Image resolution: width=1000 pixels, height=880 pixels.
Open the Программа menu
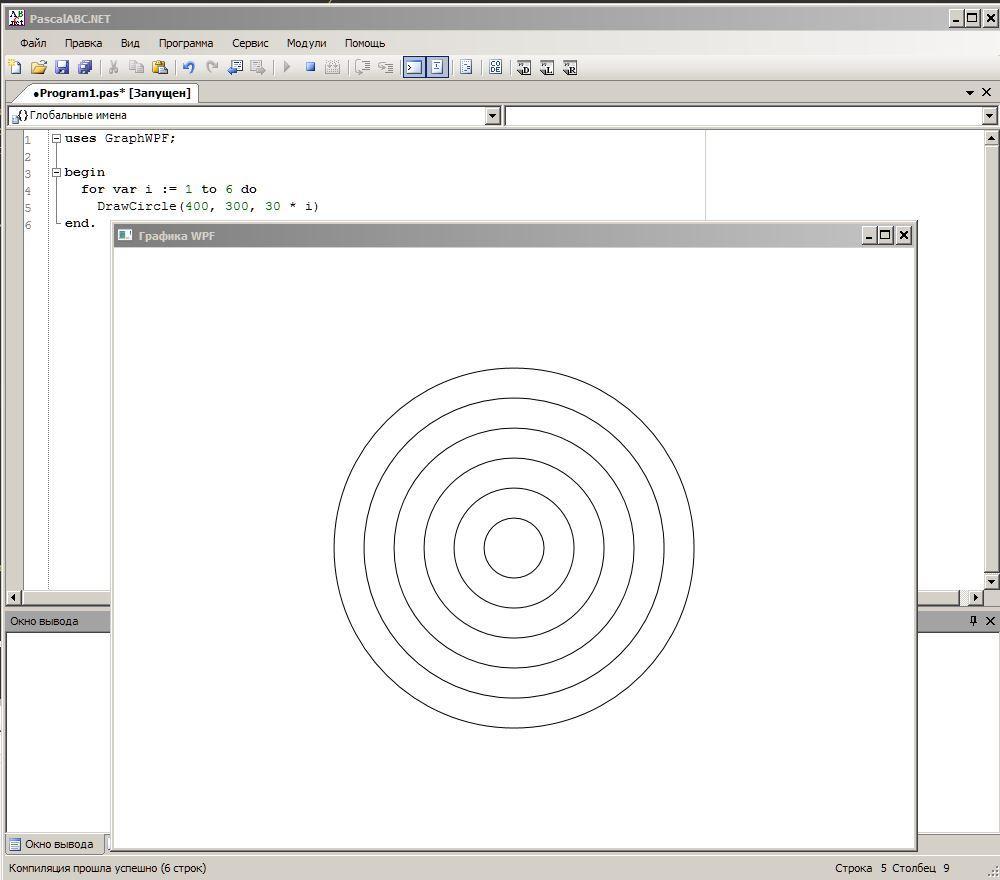pyautogui.click(x=186, y=43)
